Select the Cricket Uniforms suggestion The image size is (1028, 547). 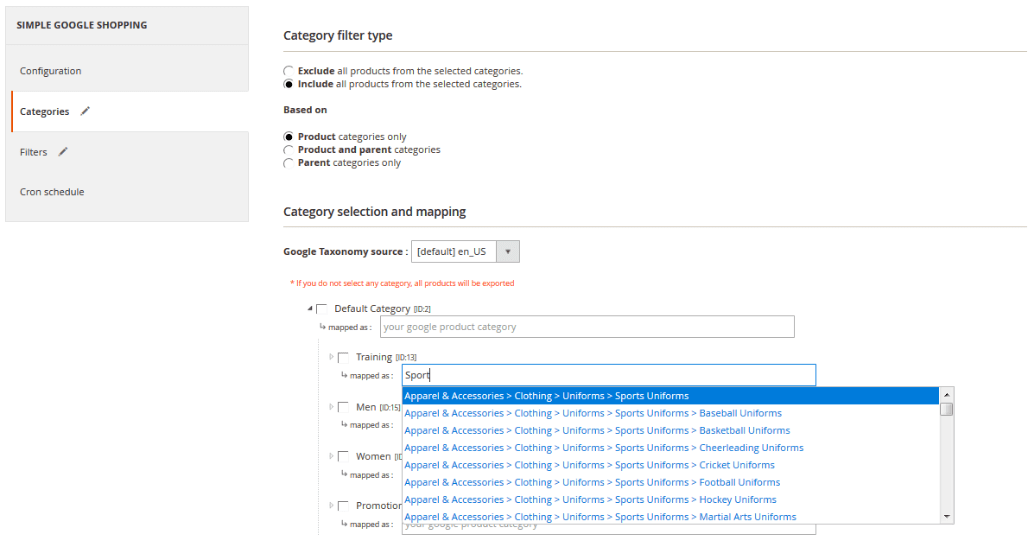[671, 465]
